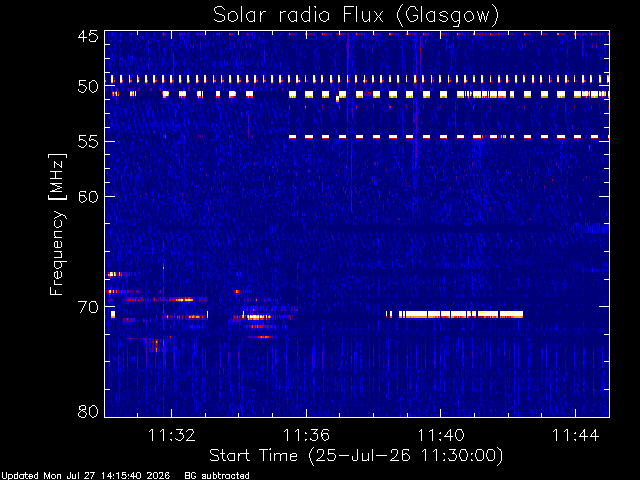Click the dashed white line at 55 MHz
The width and height of the screenshot is (640, 480).
[x=449, y=137]
